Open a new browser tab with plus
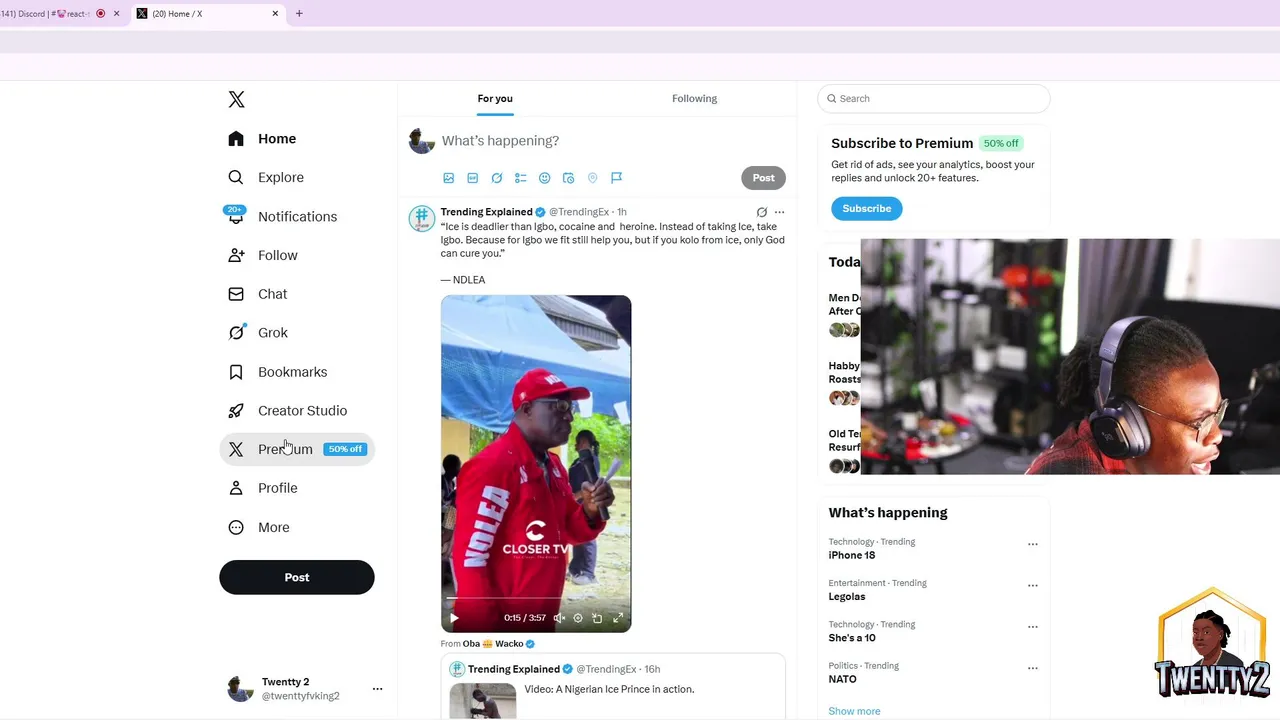This screenshot has height=720, width=1280. pyautogui.click(x=299, y=14)
